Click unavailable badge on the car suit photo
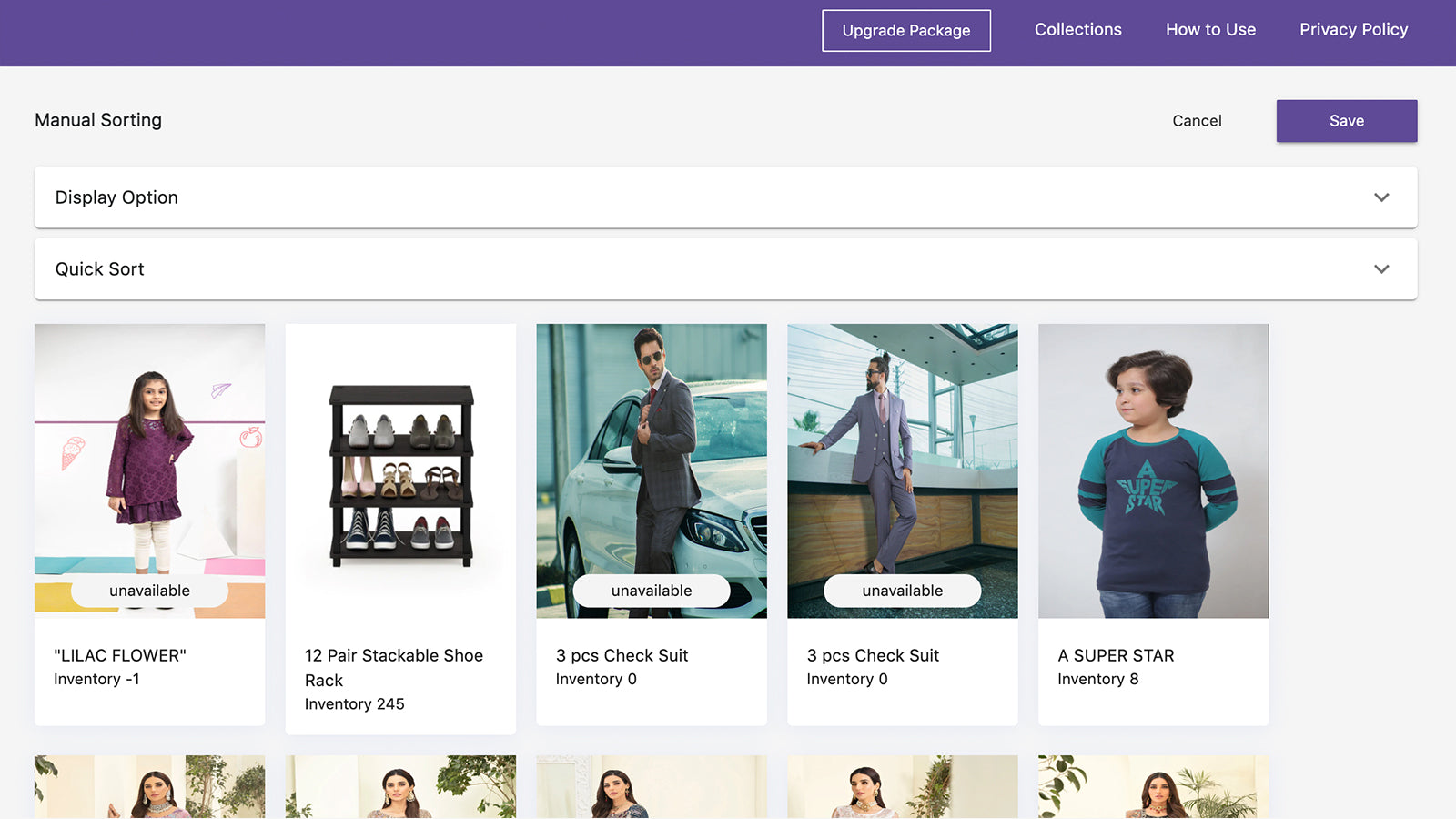The image size is (1456, 819). (x=652, y=591)
